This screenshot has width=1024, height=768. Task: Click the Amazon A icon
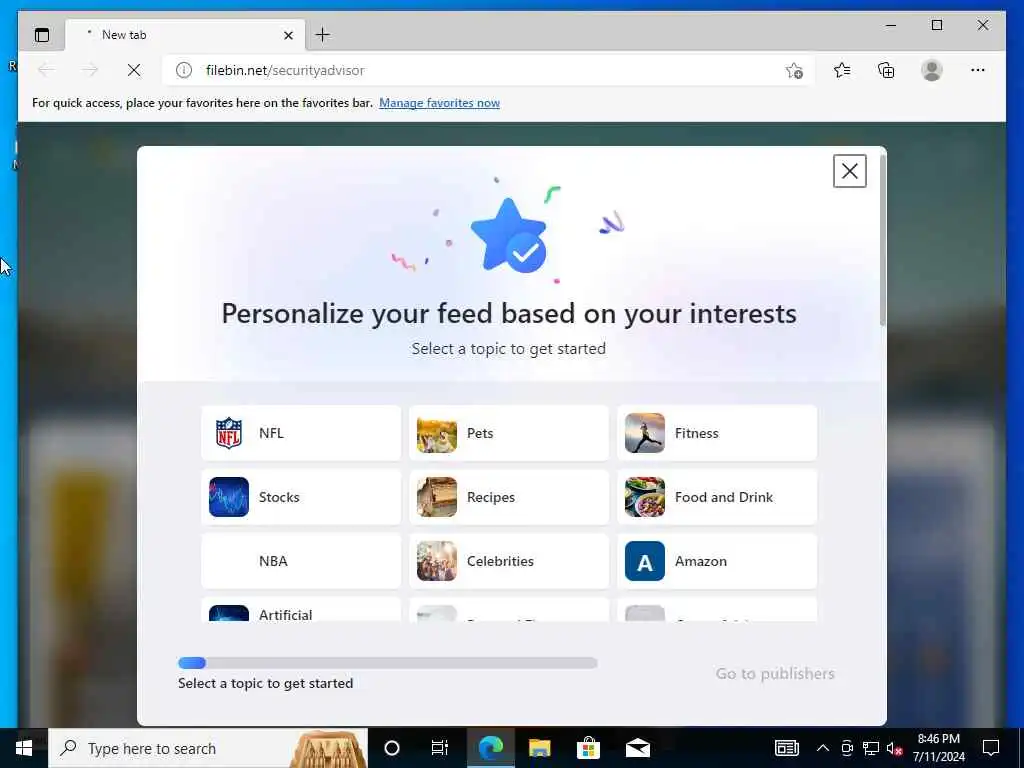[645, 561]
